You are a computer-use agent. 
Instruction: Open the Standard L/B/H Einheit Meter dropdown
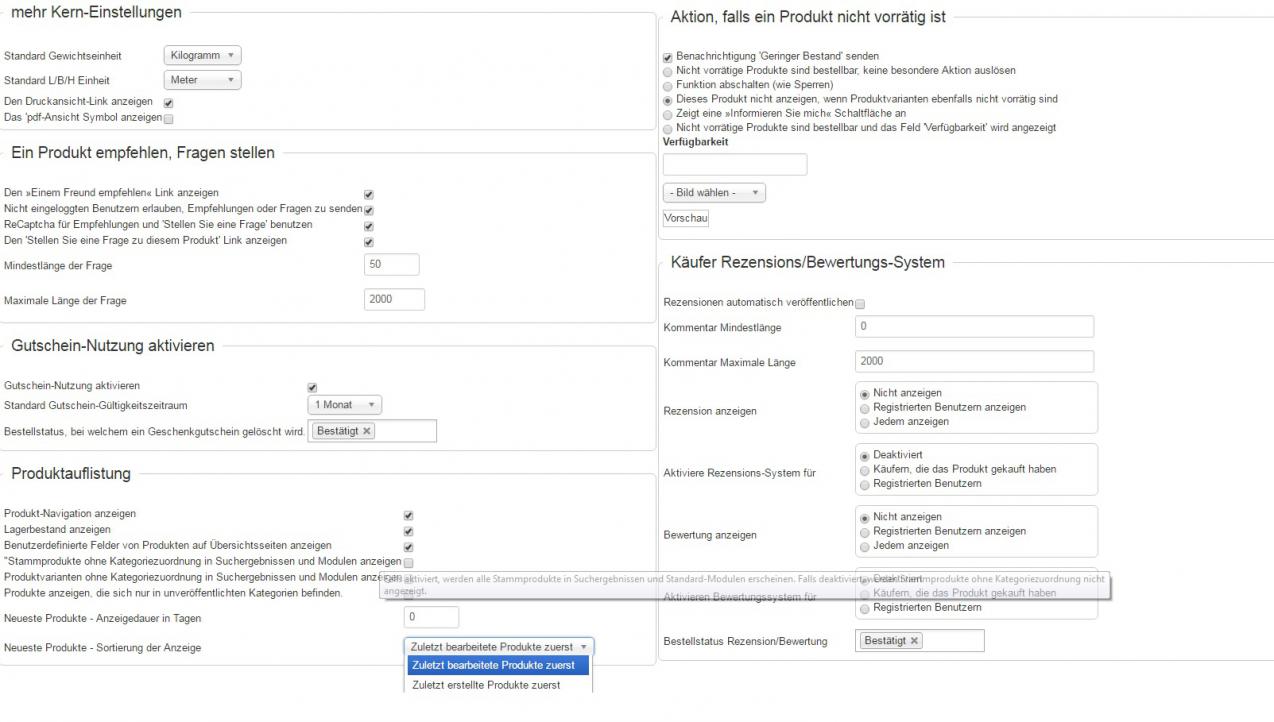202,80
